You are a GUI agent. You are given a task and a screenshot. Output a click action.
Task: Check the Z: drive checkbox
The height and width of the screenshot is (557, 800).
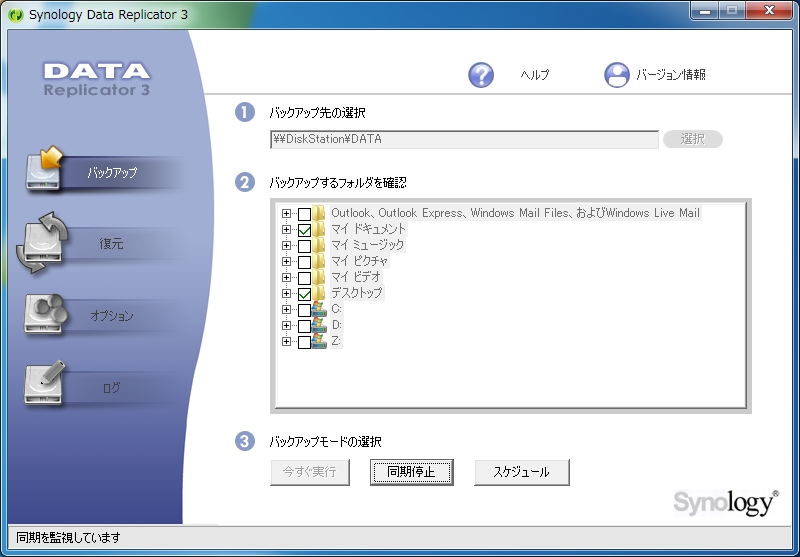(304, 342)
